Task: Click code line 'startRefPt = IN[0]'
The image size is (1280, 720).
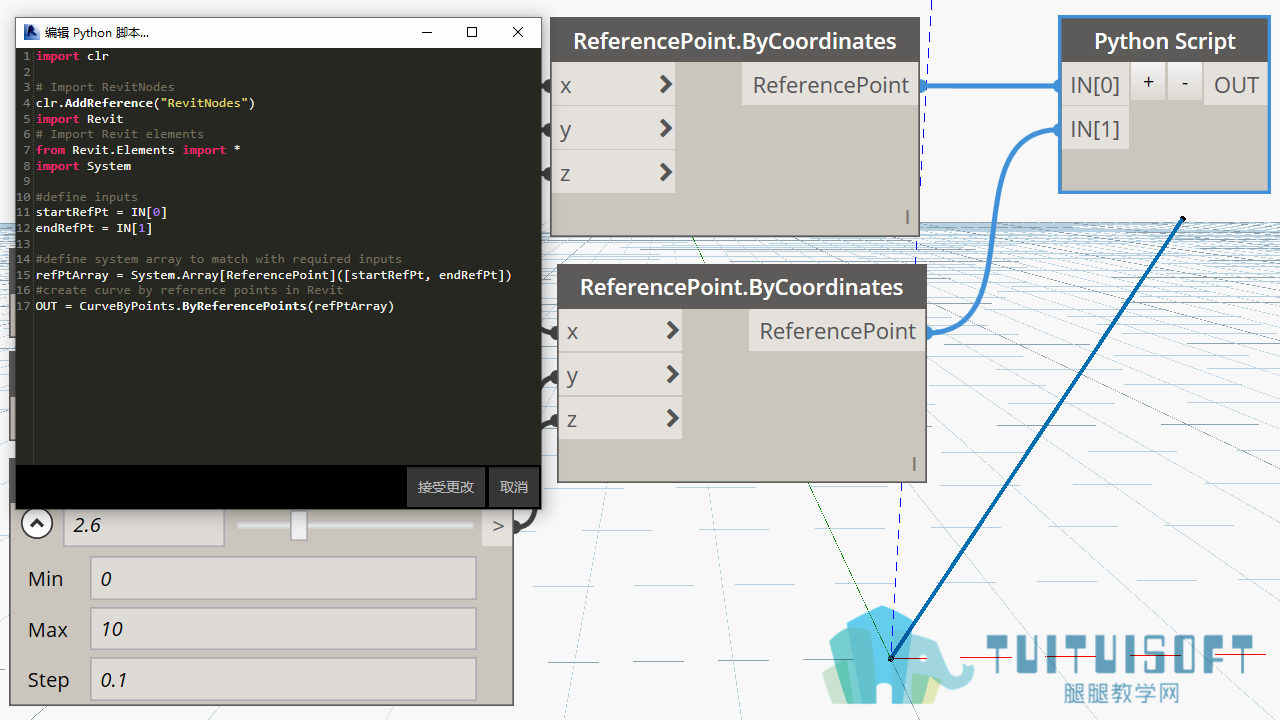Action: (101, 212)
